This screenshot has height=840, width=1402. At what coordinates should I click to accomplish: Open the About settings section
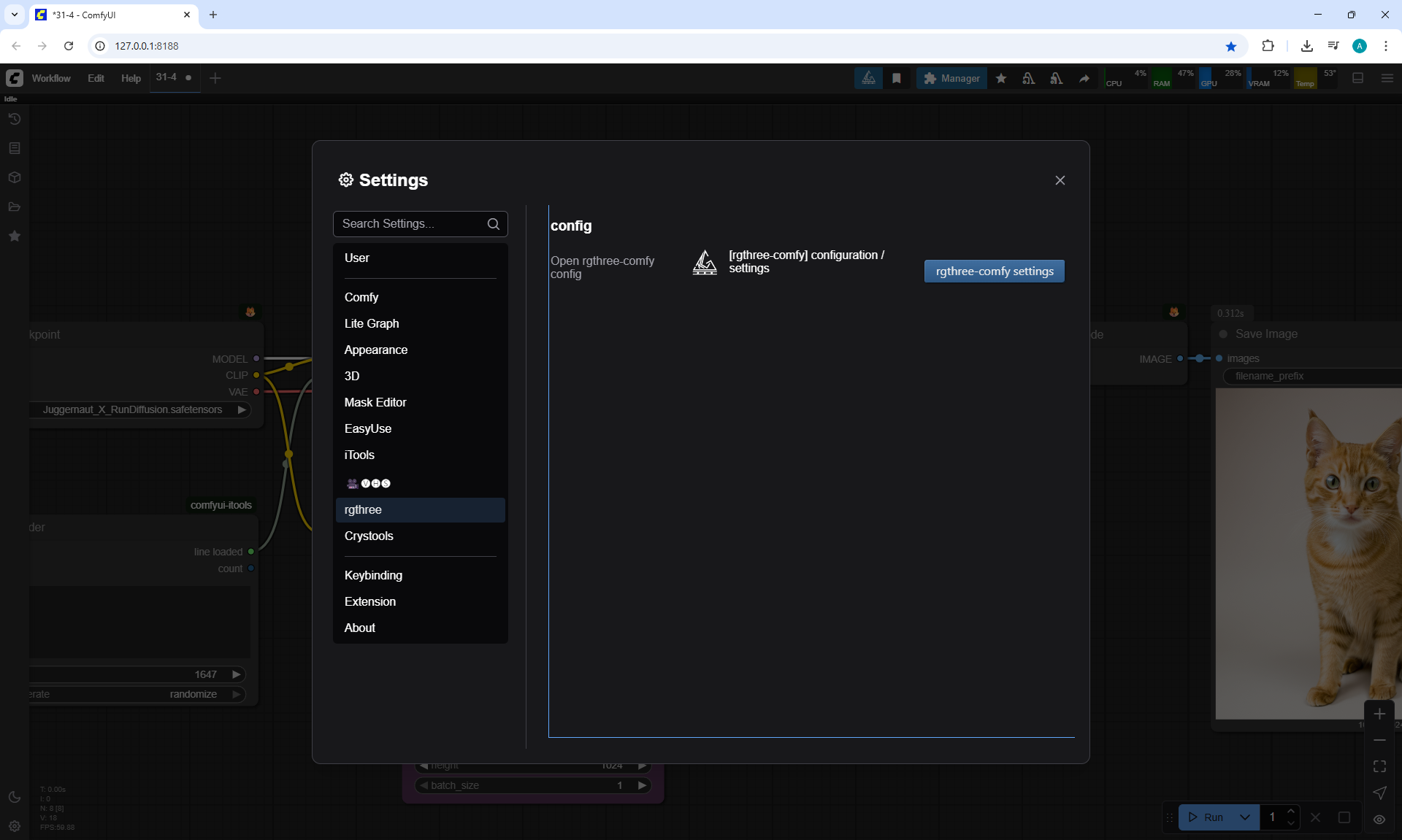(x=360, y=628)
